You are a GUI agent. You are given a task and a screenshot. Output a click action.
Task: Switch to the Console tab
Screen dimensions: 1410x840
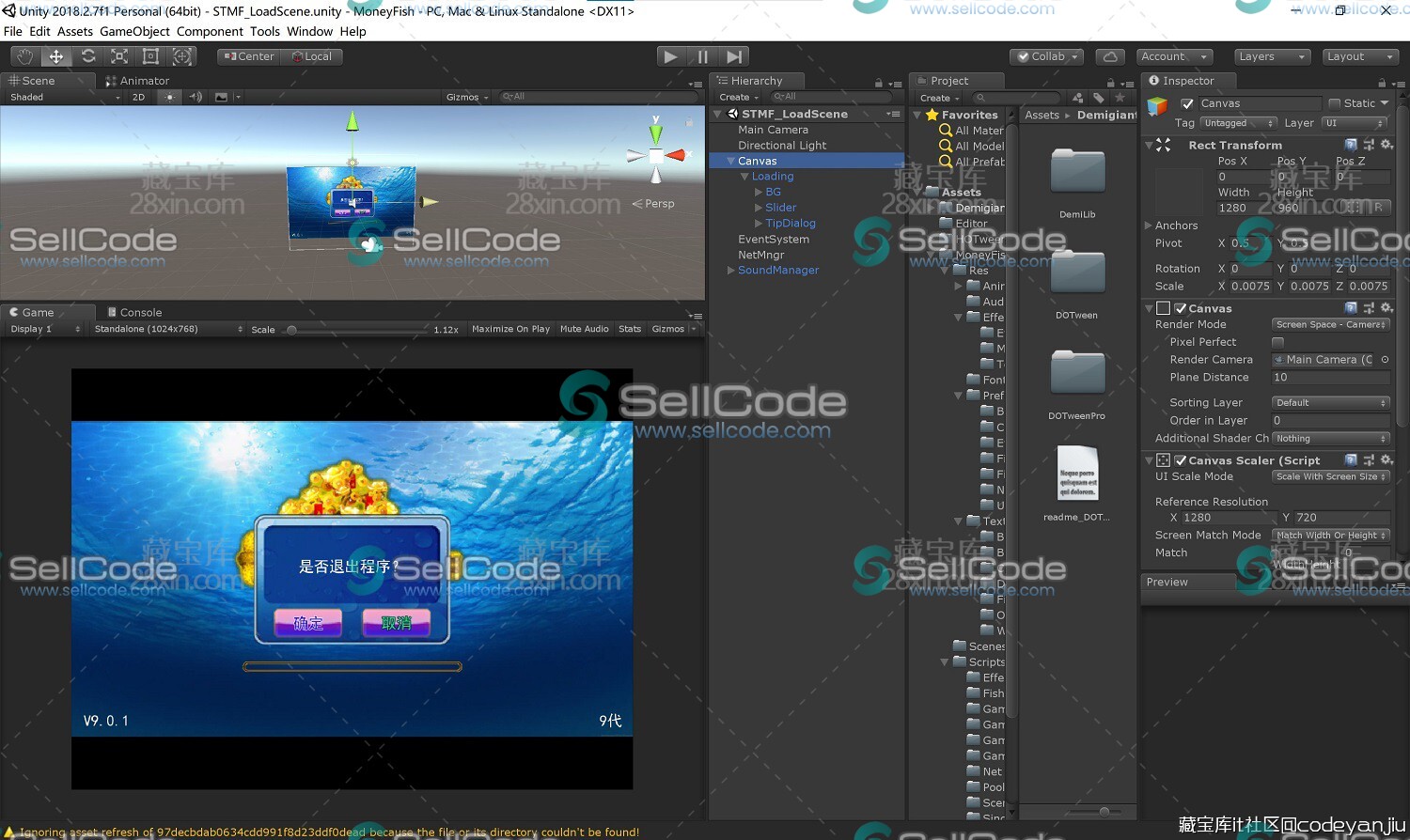140,312
